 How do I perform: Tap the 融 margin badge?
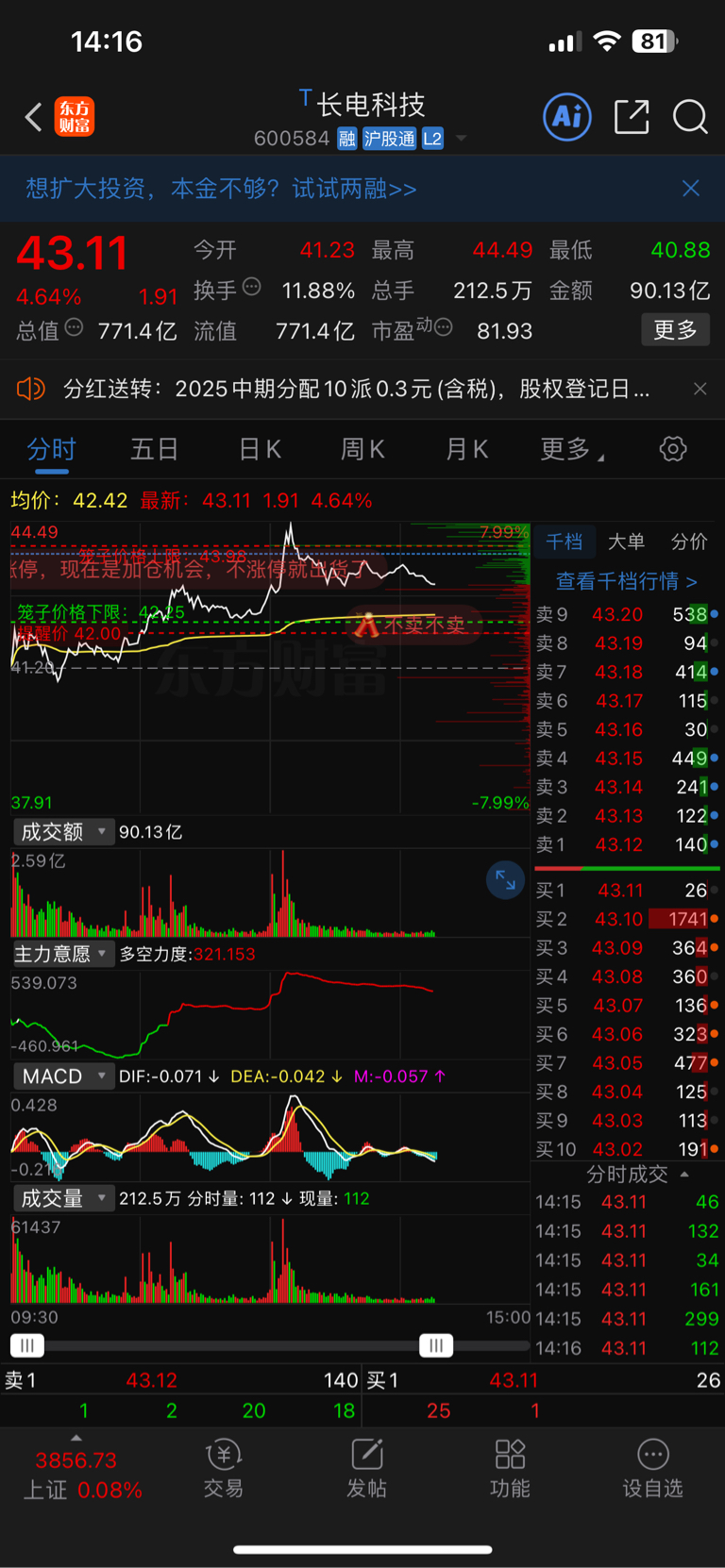[346, 139]
